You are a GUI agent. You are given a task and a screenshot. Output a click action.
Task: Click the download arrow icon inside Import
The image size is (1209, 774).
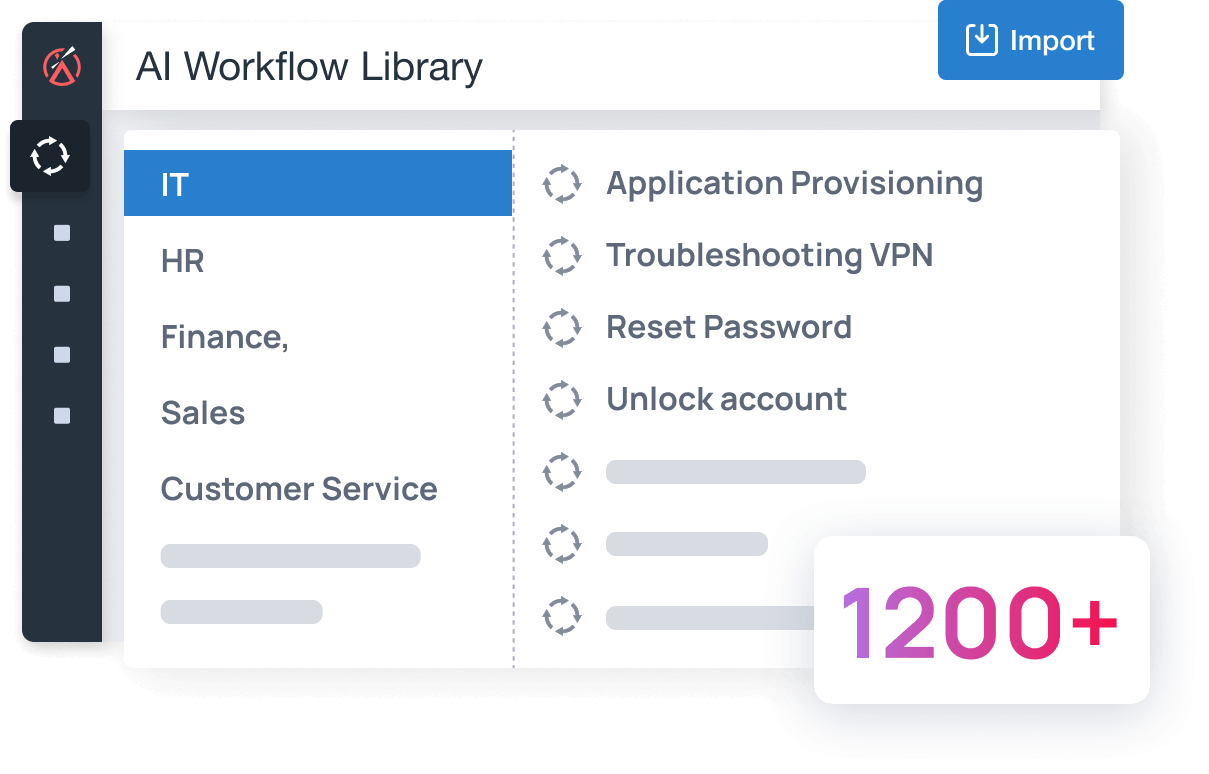coord(982,40)
